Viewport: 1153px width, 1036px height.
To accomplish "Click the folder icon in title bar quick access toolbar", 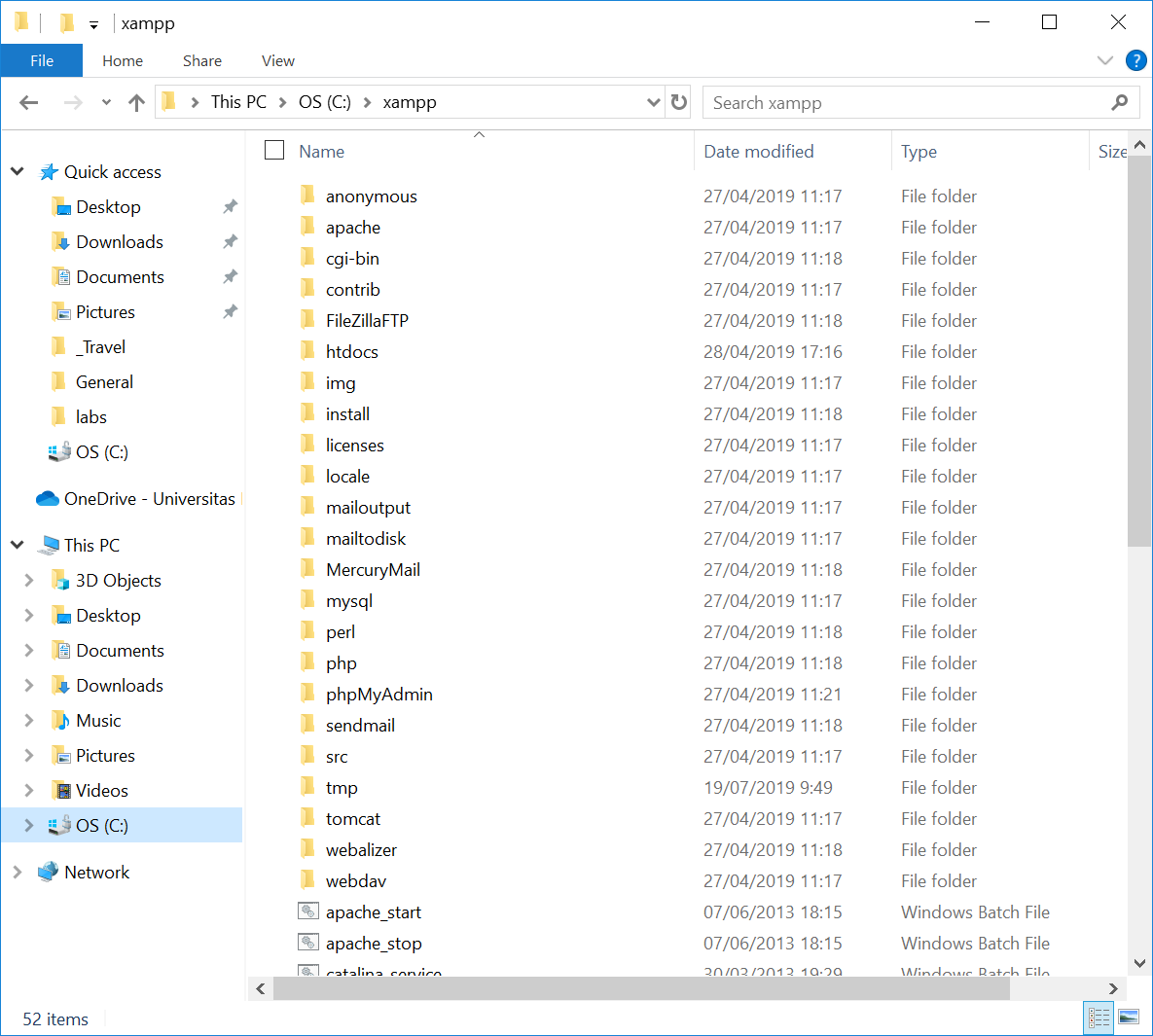I will [66, 22].
